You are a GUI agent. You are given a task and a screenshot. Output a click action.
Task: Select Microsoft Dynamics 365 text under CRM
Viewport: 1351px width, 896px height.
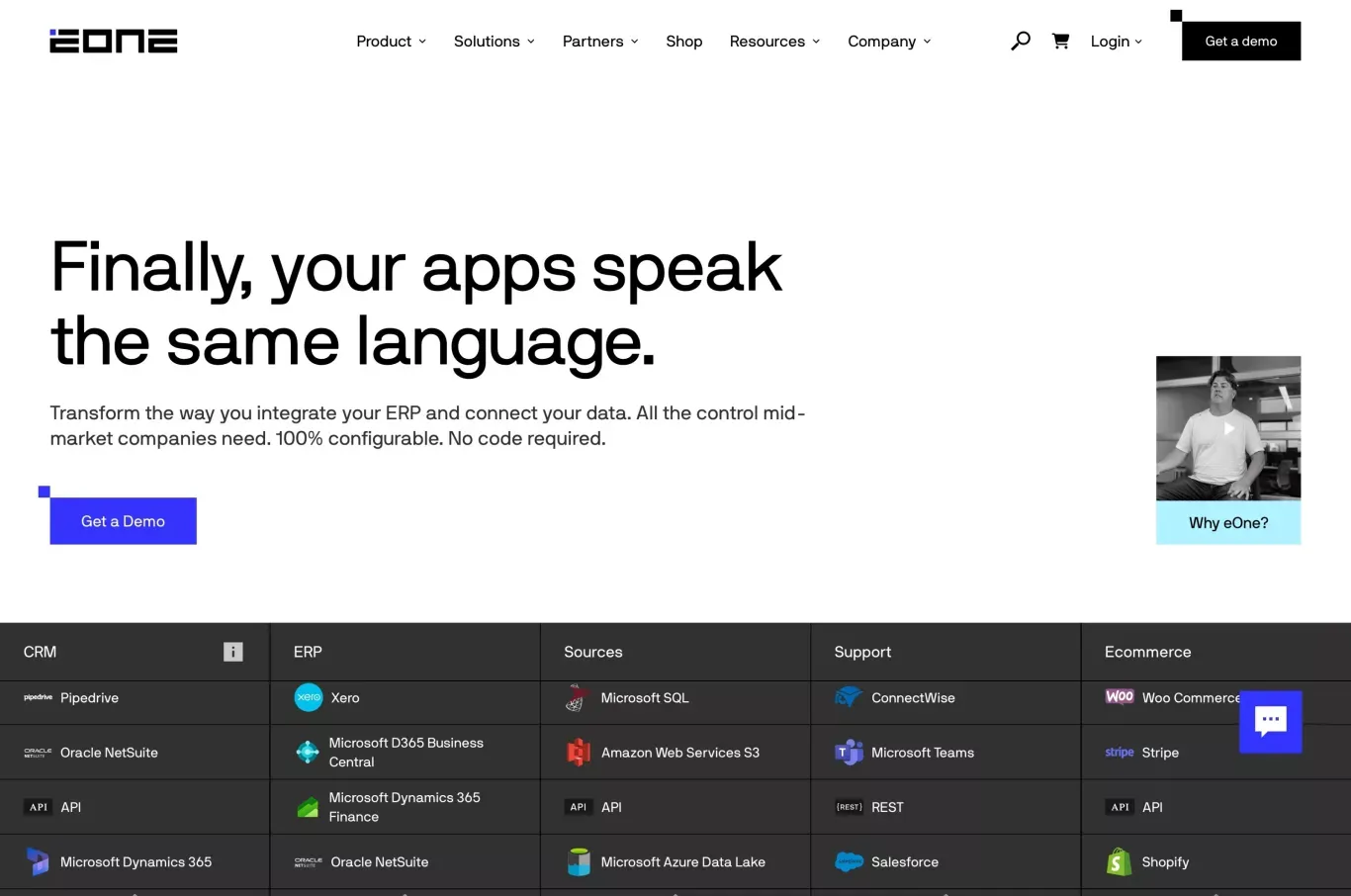point(135,862)
